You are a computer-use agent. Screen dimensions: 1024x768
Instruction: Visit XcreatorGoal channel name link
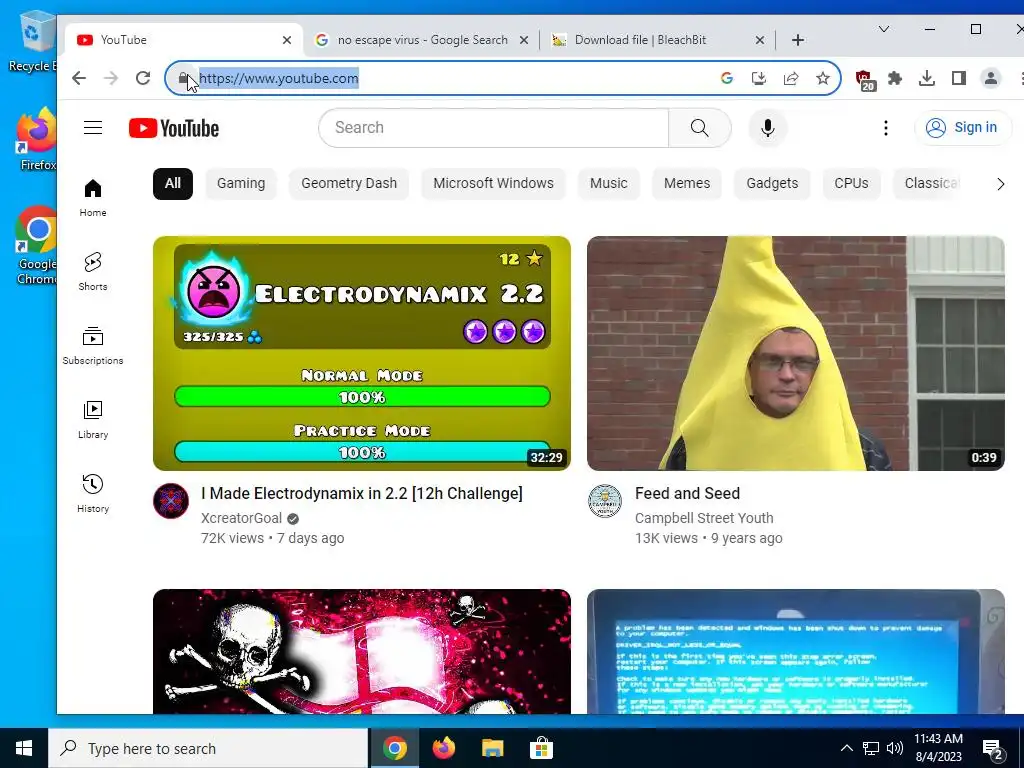242,519
